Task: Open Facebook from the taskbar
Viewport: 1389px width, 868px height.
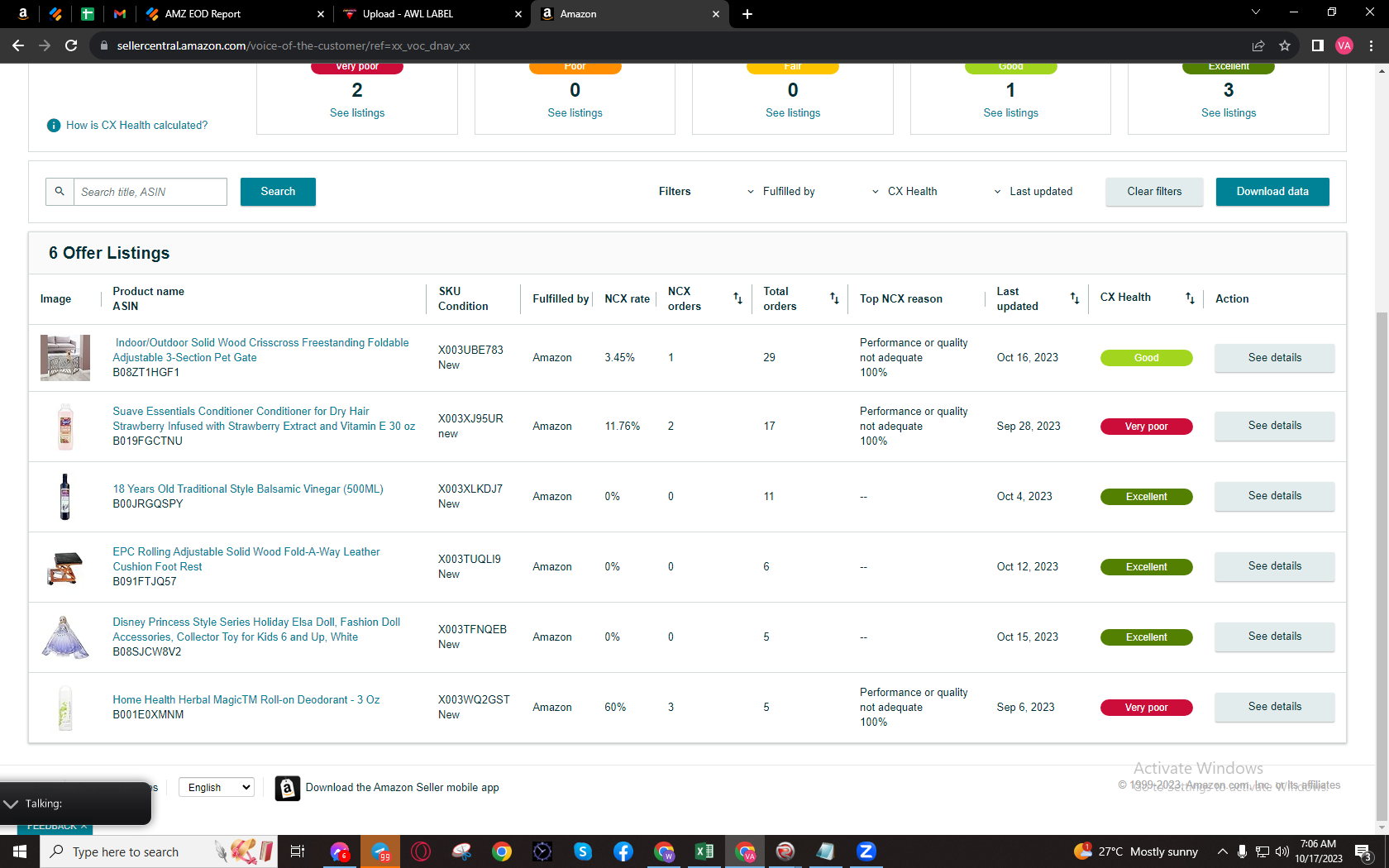Action: click(x=623, y=851)
